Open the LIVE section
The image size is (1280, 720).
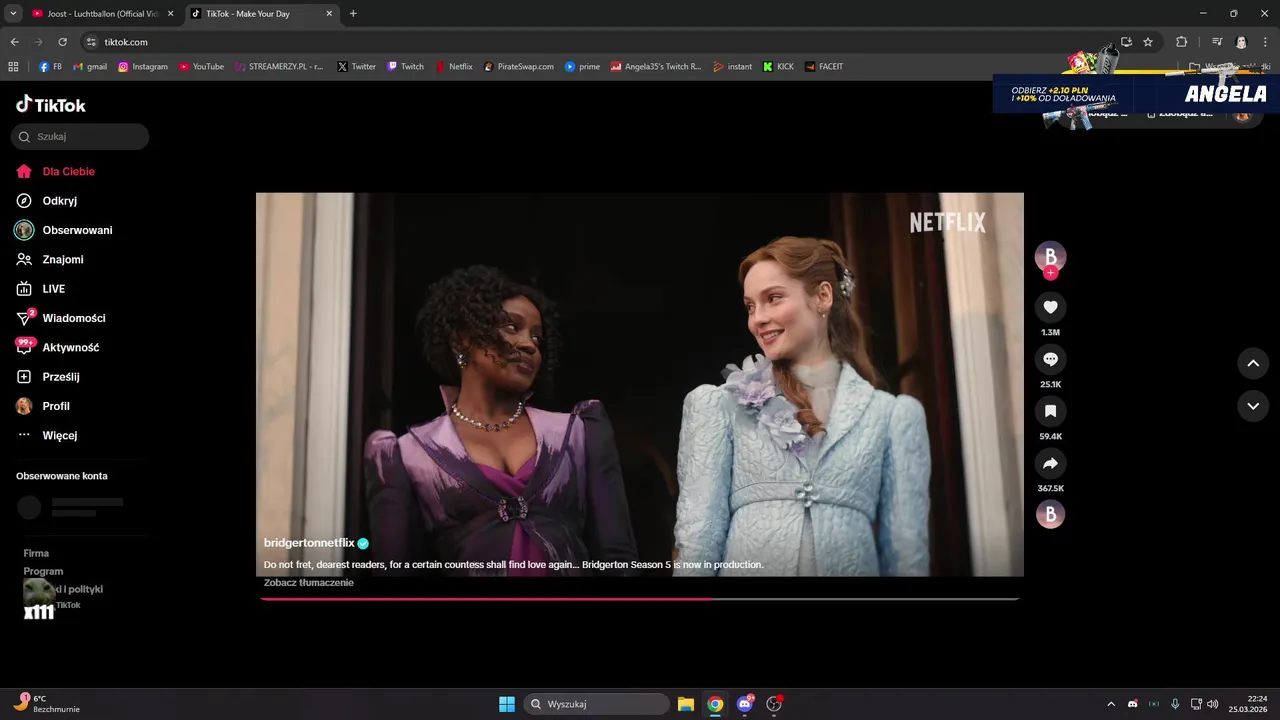pos(41,289)
